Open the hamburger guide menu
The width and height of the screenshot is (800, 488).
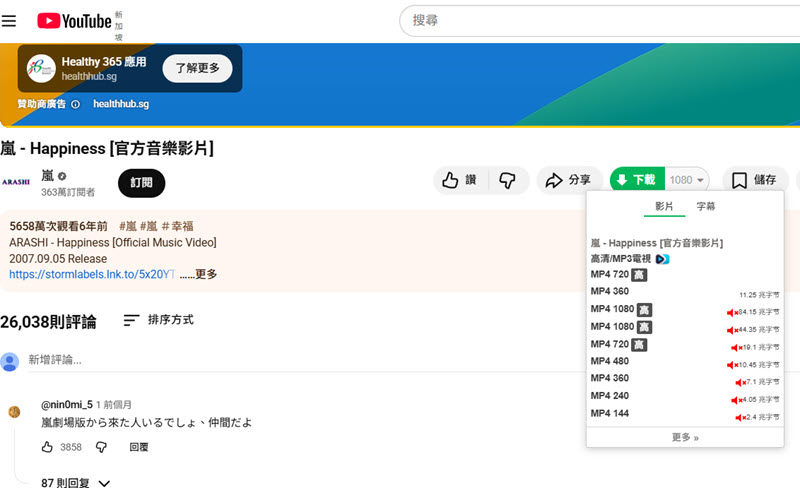click(x=9, y=21)
